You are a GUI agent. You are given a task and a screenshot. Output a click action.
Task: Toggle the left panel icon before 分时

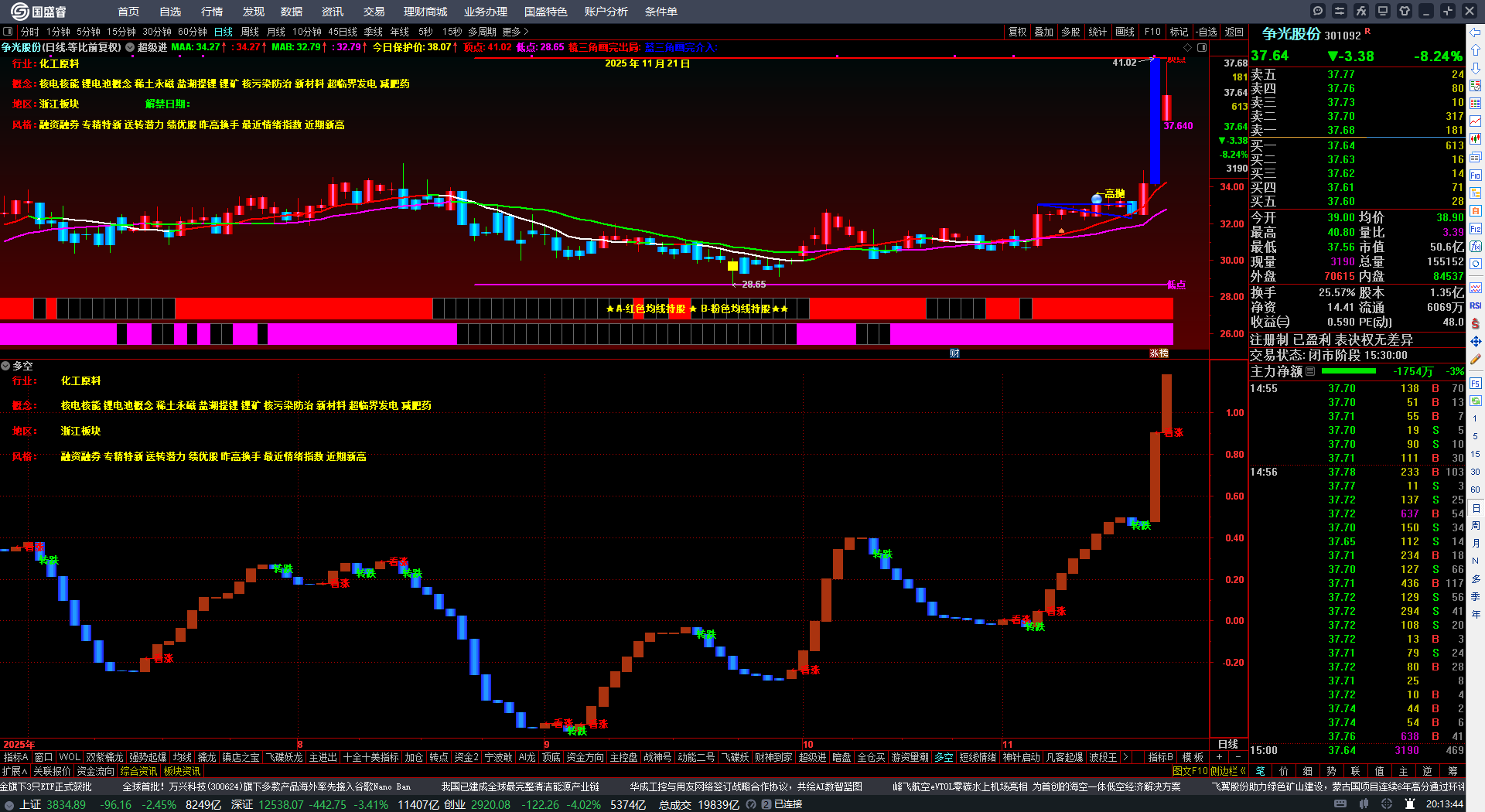(8, 32)
